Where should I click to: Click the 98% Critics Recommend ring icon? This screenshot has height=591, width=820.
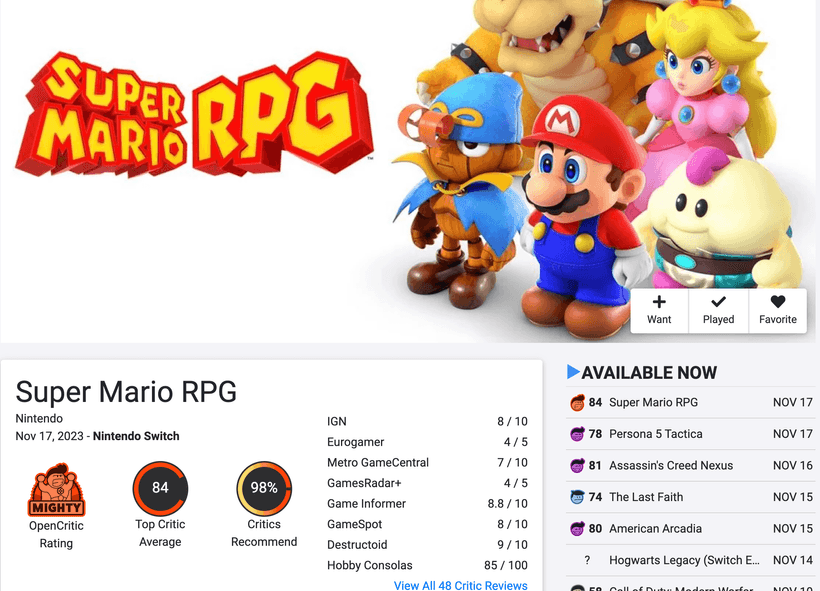click(x=263, y=490)
